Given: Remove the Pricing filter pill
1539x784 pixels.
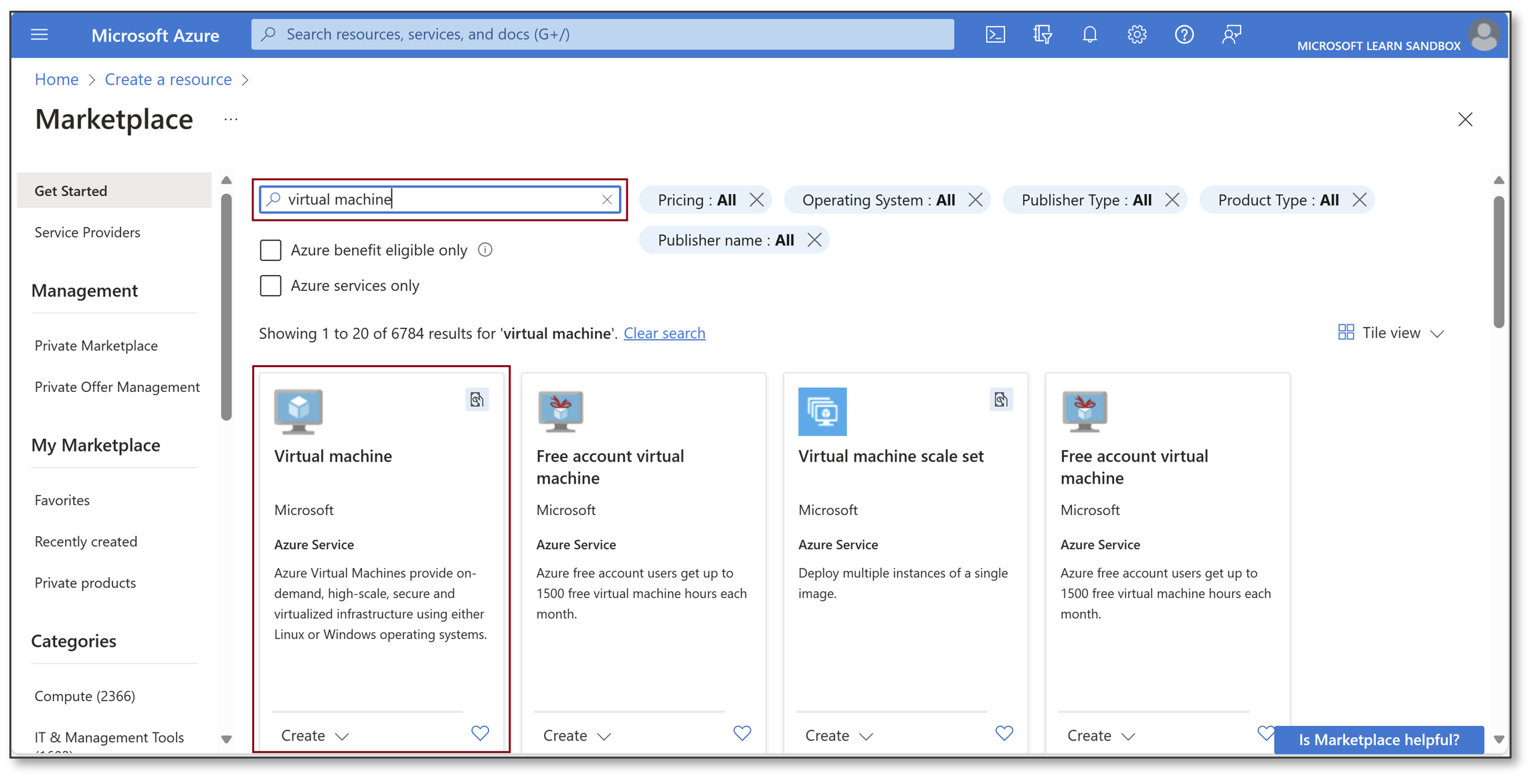Looking at the screenshot, I should pyautogui.click(x=757, y=200).
